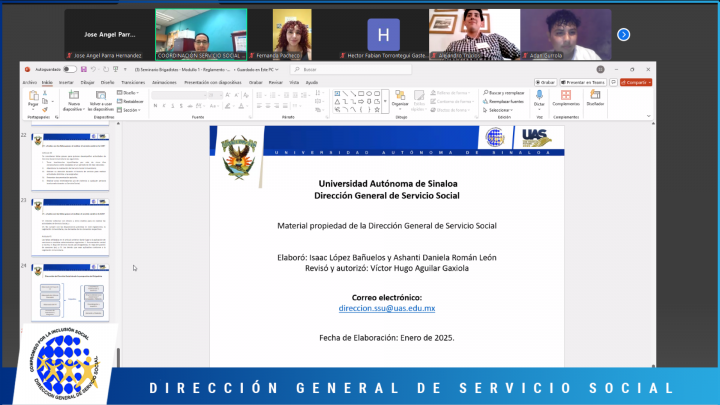Click the Redo arrow icon

point(106,69)
